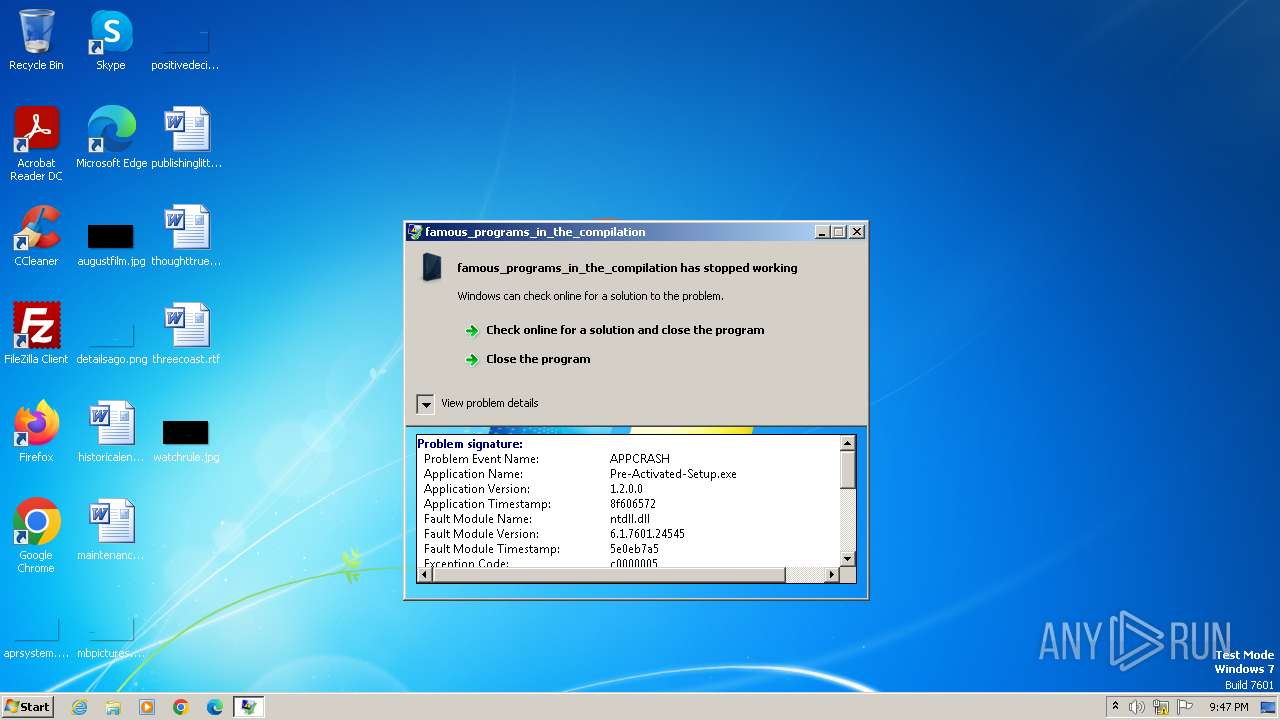Launch Windows Media Player from the taskbar
Screen dimensions: 1280x720
pyautogui.click(x=147, y=707)
